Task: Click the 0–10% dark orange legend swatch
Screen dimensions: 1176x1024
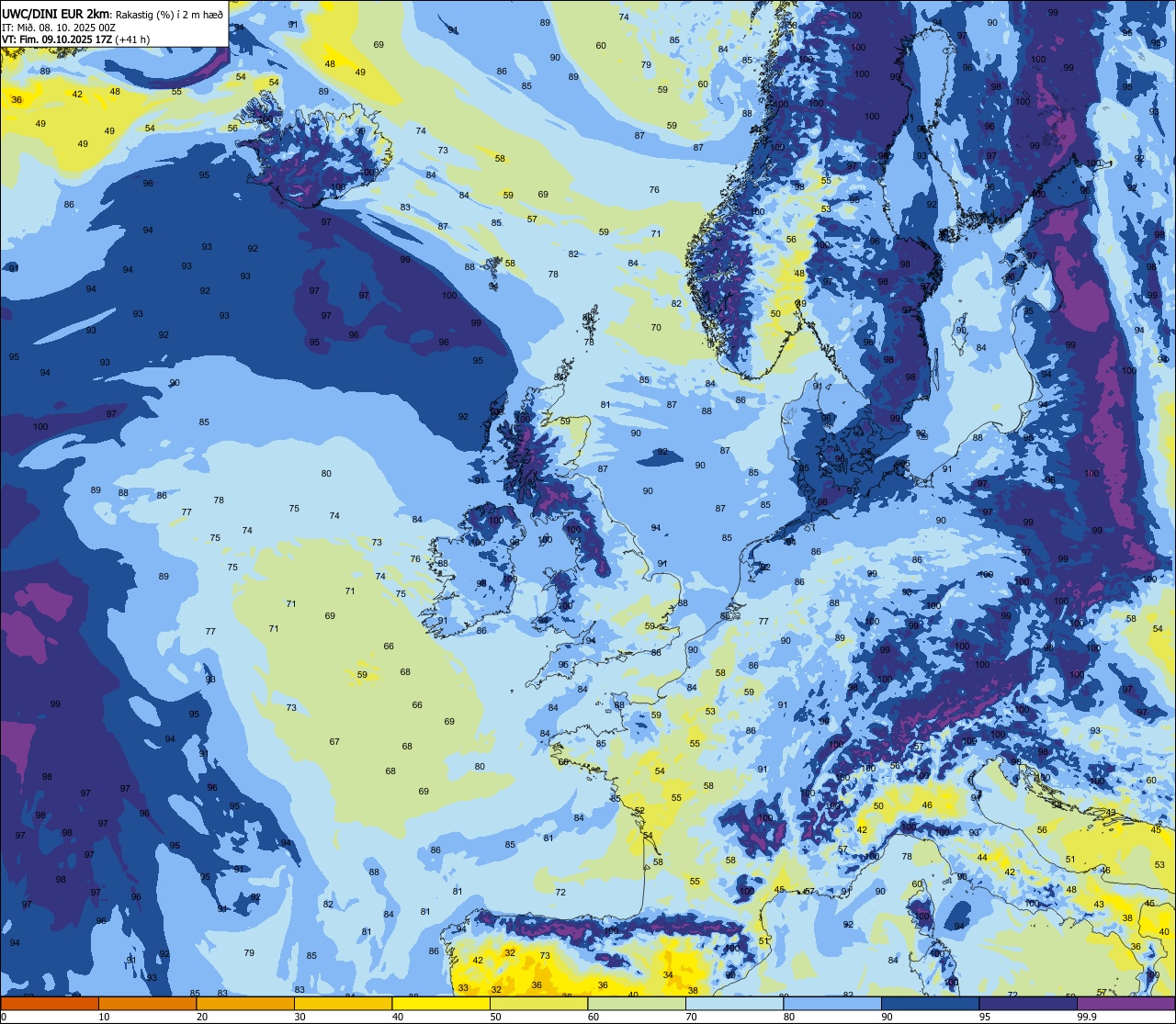Action: click(50, 1003)
